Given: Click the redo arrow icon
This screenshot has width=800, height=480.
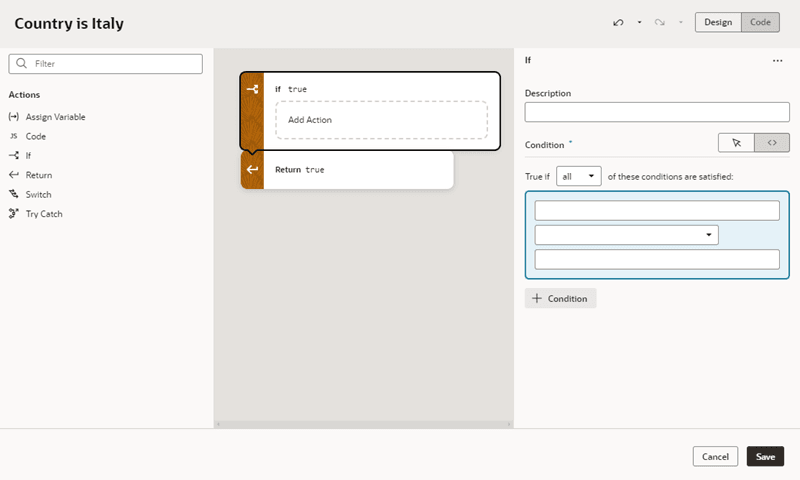Looking at the screenshot, I should pos(660,22).
